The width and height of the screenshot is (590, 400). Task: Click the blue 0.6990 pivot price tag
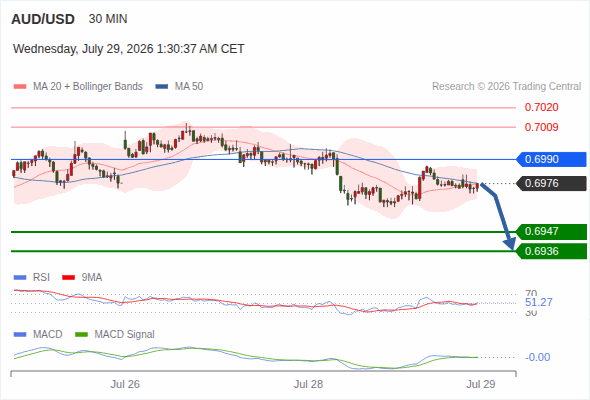tap(551, 159)
